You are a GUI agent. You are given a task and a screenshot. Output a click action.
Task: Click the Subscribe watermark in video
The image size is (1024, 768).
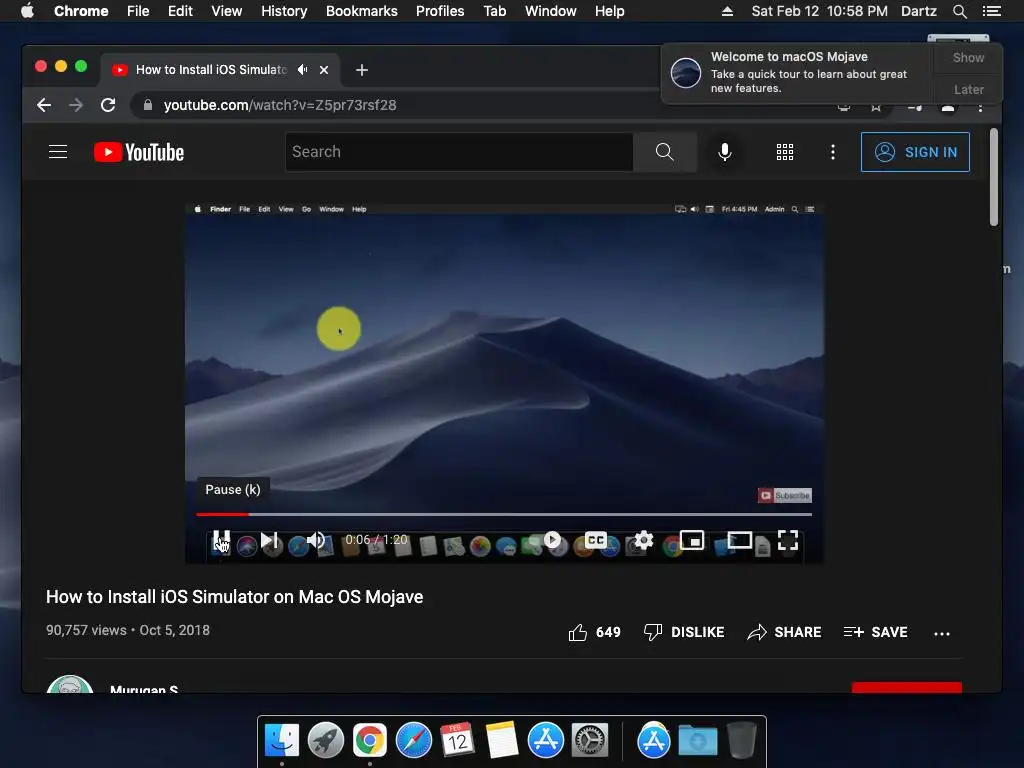click(x=784, y=496)
